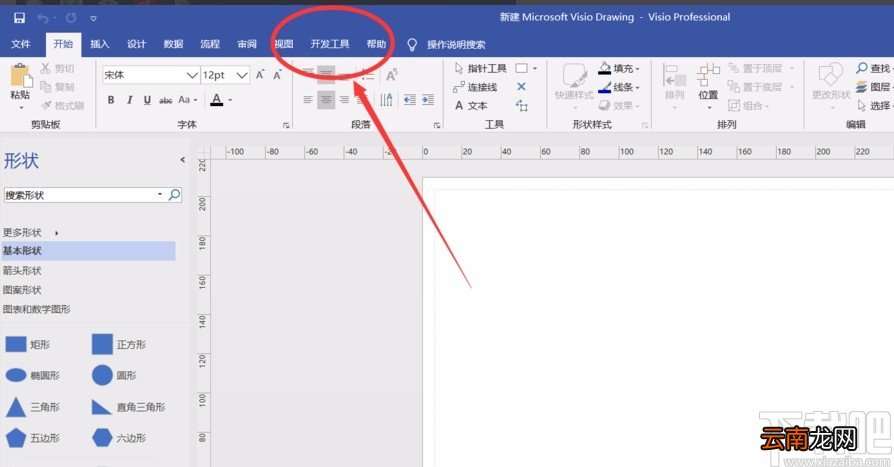Image resolution: width=894 pixels, height=467 pixels.
Task: Open the font color dropdown arrow
Action: click(x=230, y=100)
